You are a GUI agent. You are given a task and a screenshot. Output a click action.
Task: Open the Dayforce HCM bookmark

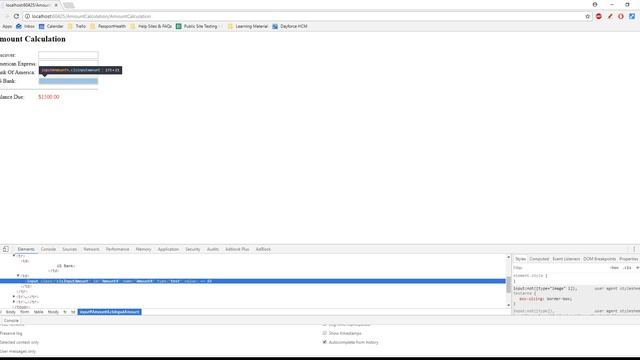coord(290,26)
